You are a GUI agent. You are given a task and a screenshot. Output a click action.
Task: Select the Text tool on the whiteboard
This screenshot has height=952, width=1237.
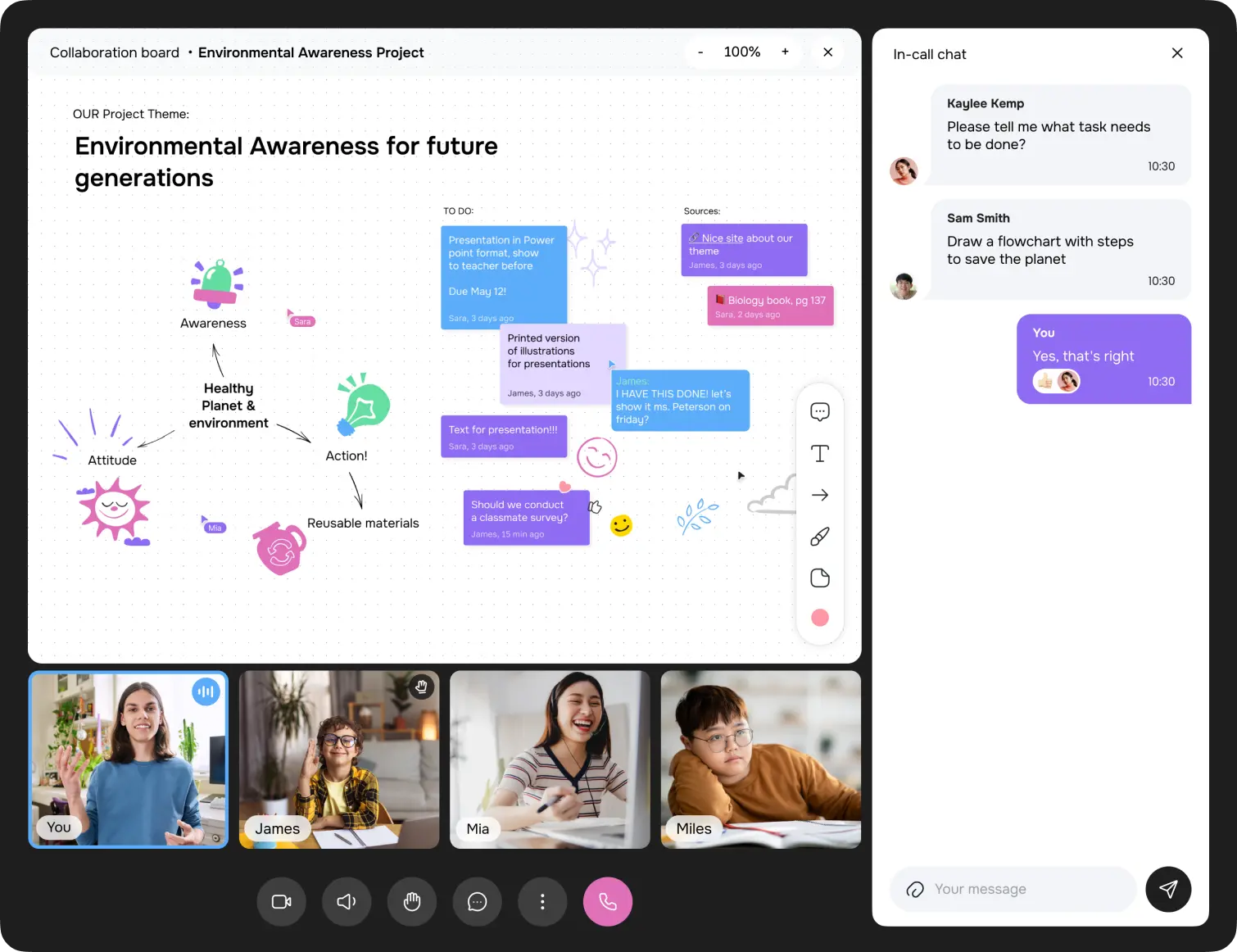pos(819,454)
